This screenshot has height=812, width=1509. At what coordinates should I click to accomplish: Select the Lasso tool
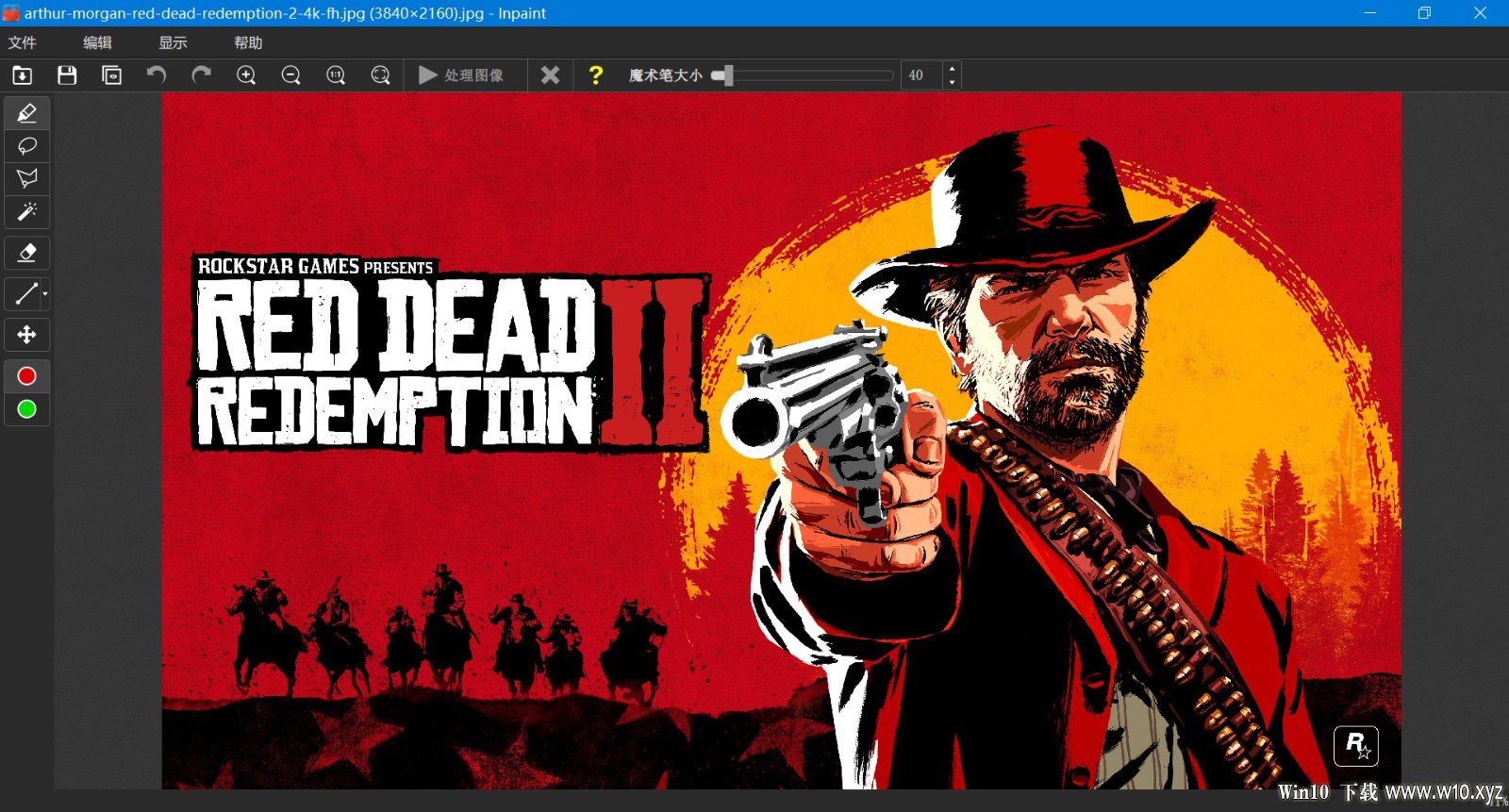[x=27, y=146]
